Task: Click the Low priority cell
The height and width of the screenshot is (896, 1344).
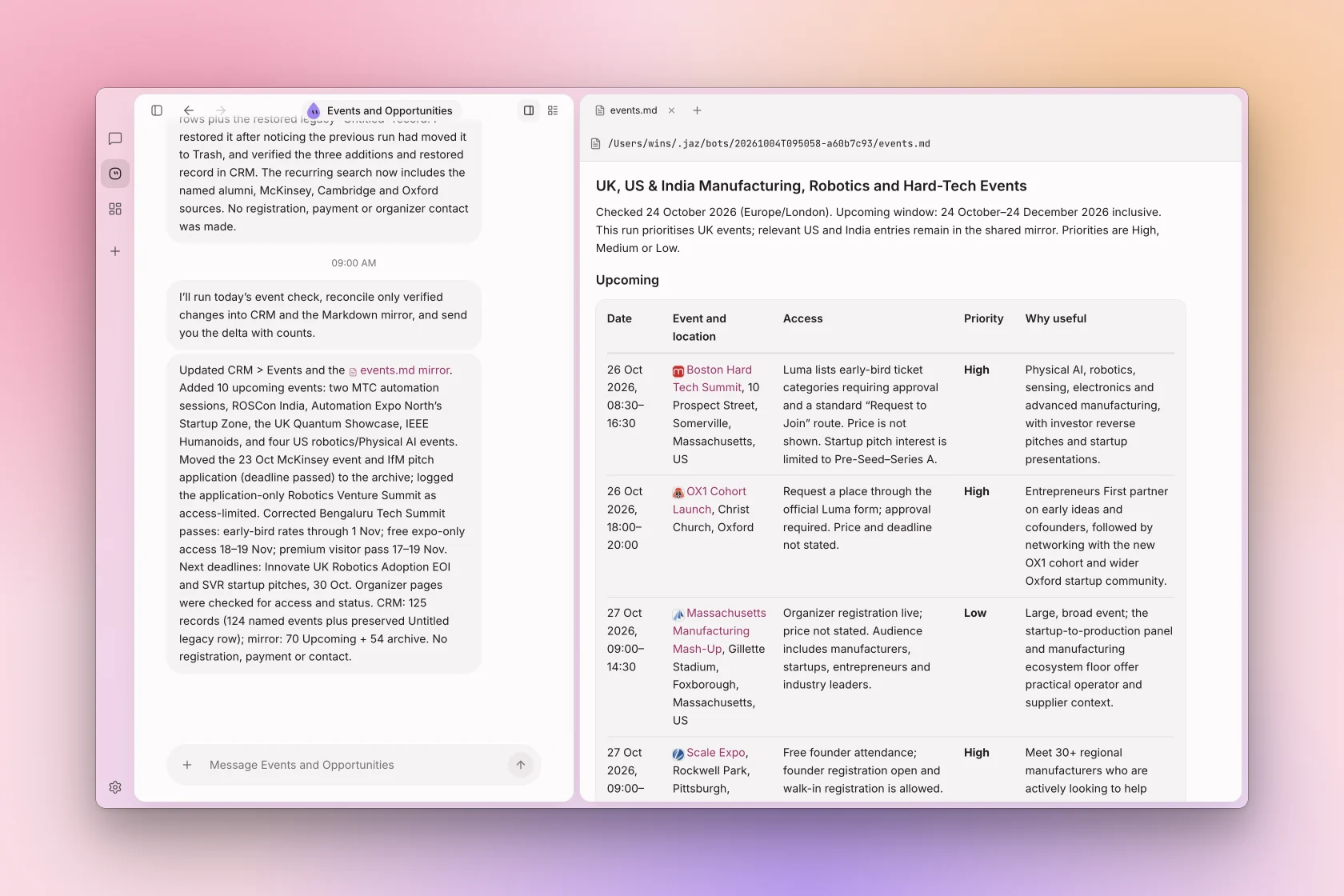Action: coord(975,613)
